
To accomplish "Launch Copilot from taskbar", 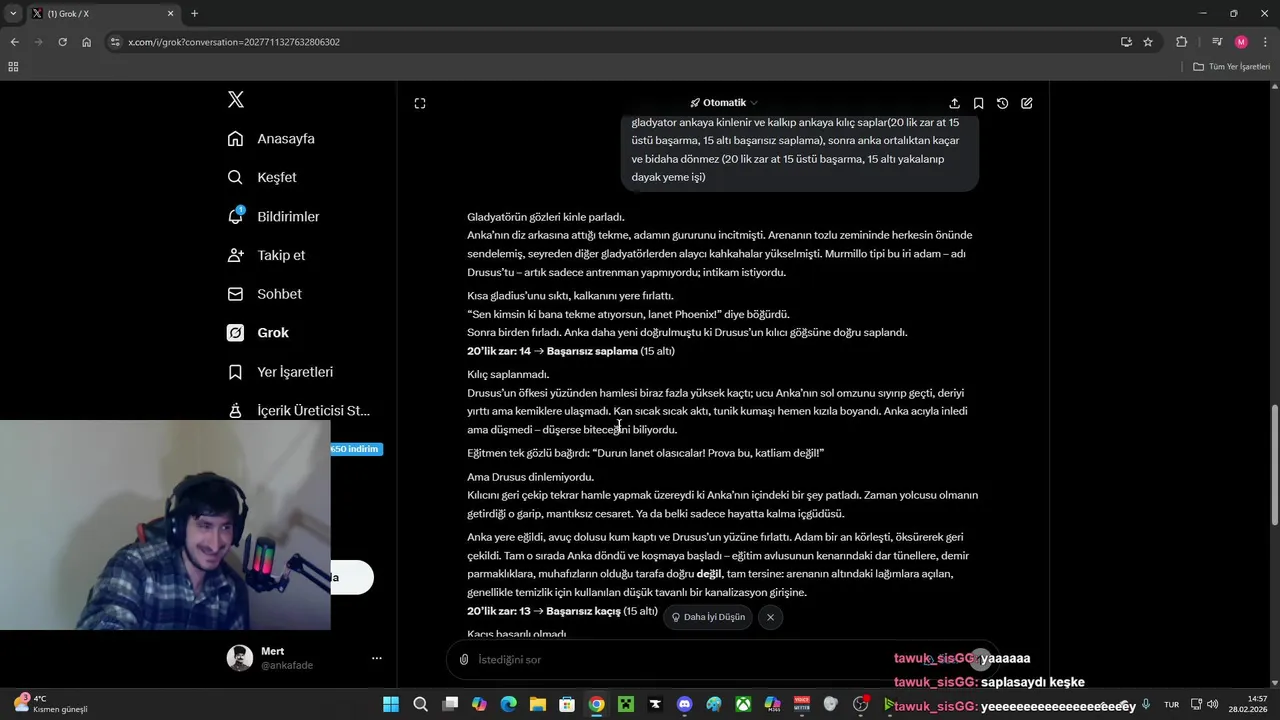I will click(x=479, y=704).
